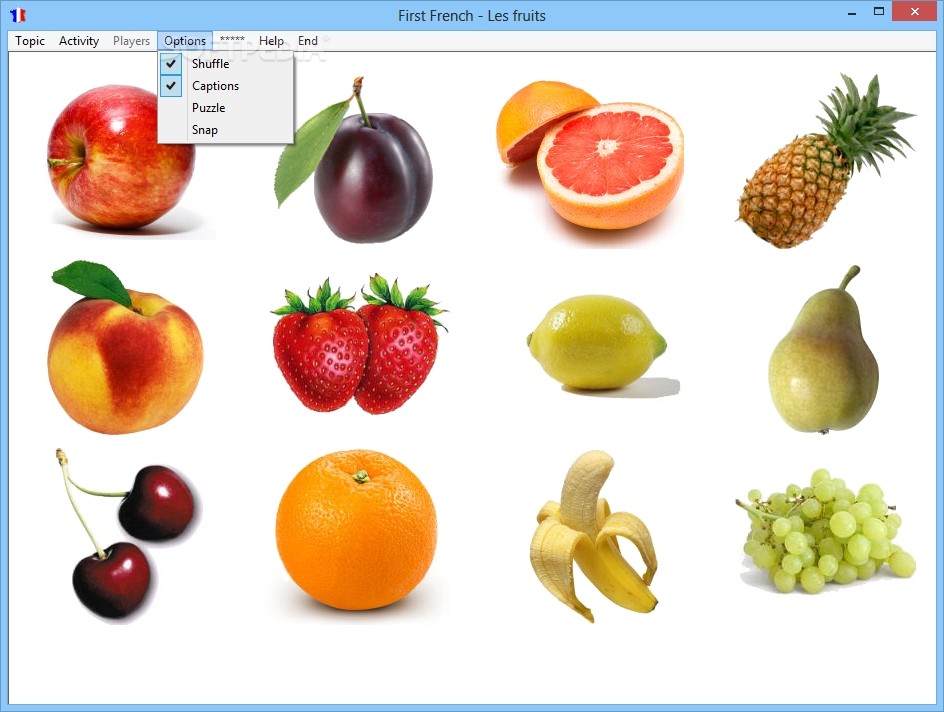Choose the green grapes picture
The height and width of the screenshot is (712, 944).
pos(825,531)
